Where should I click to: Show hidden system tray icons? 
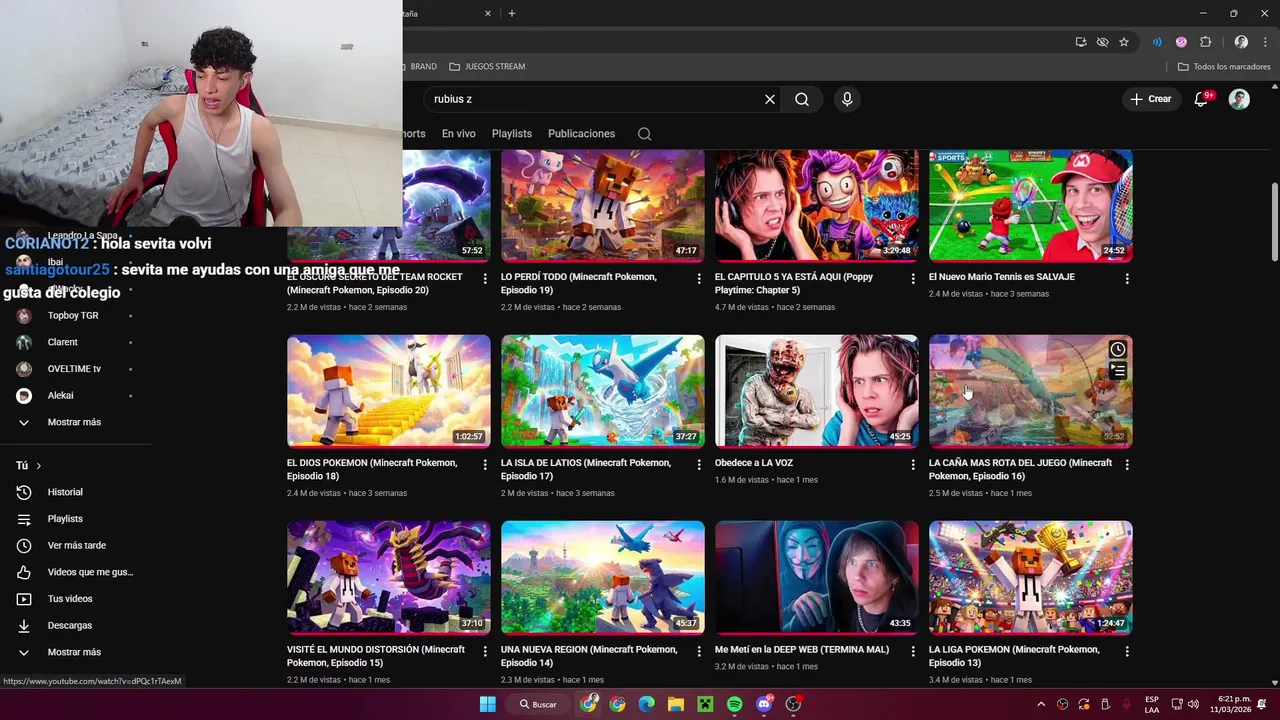click(1040, 704)
